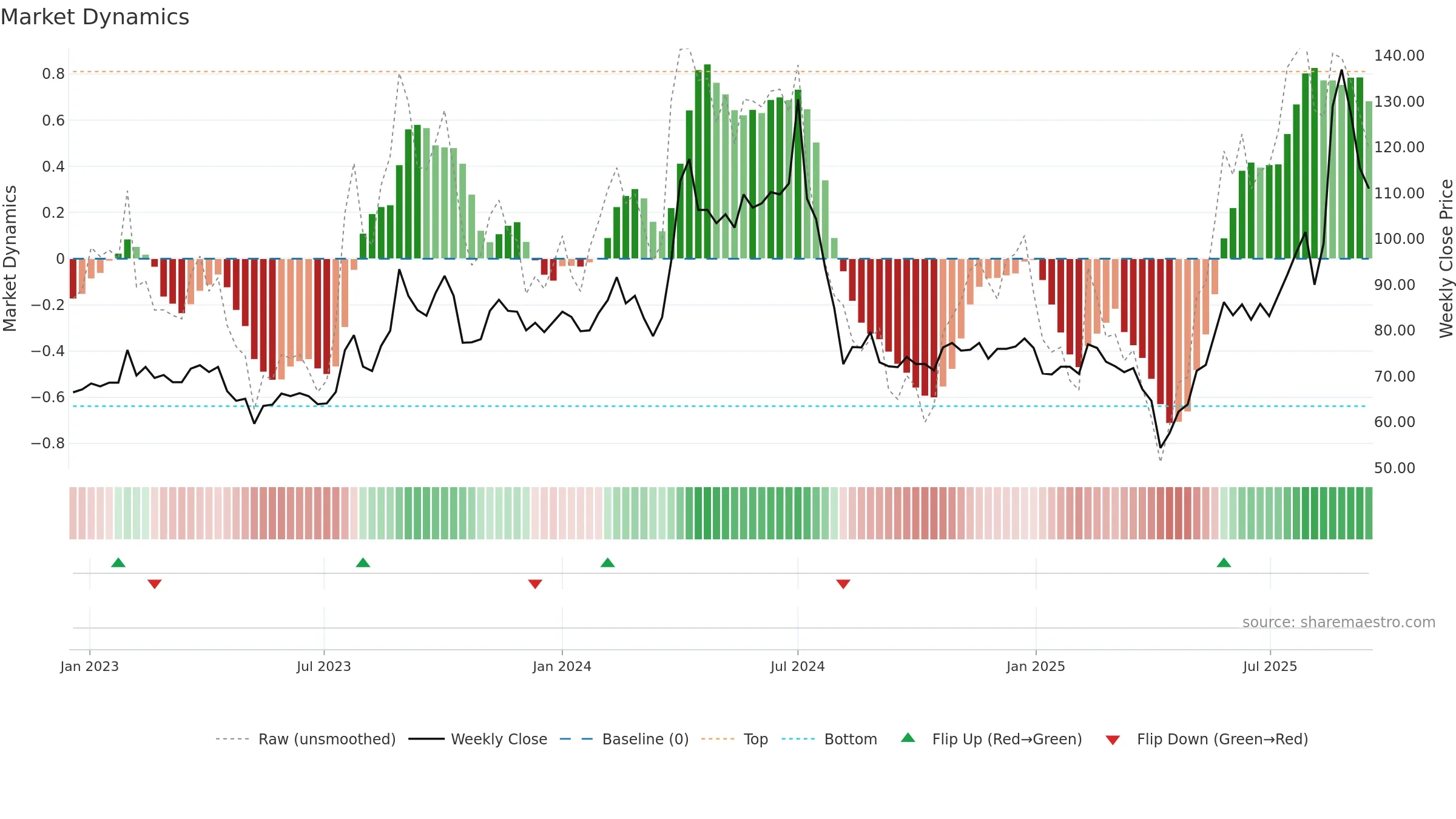This screenshot has height=819, width=1456.
Task: Toggle the Weekly Close legend entry
Action: pos(478,739)
